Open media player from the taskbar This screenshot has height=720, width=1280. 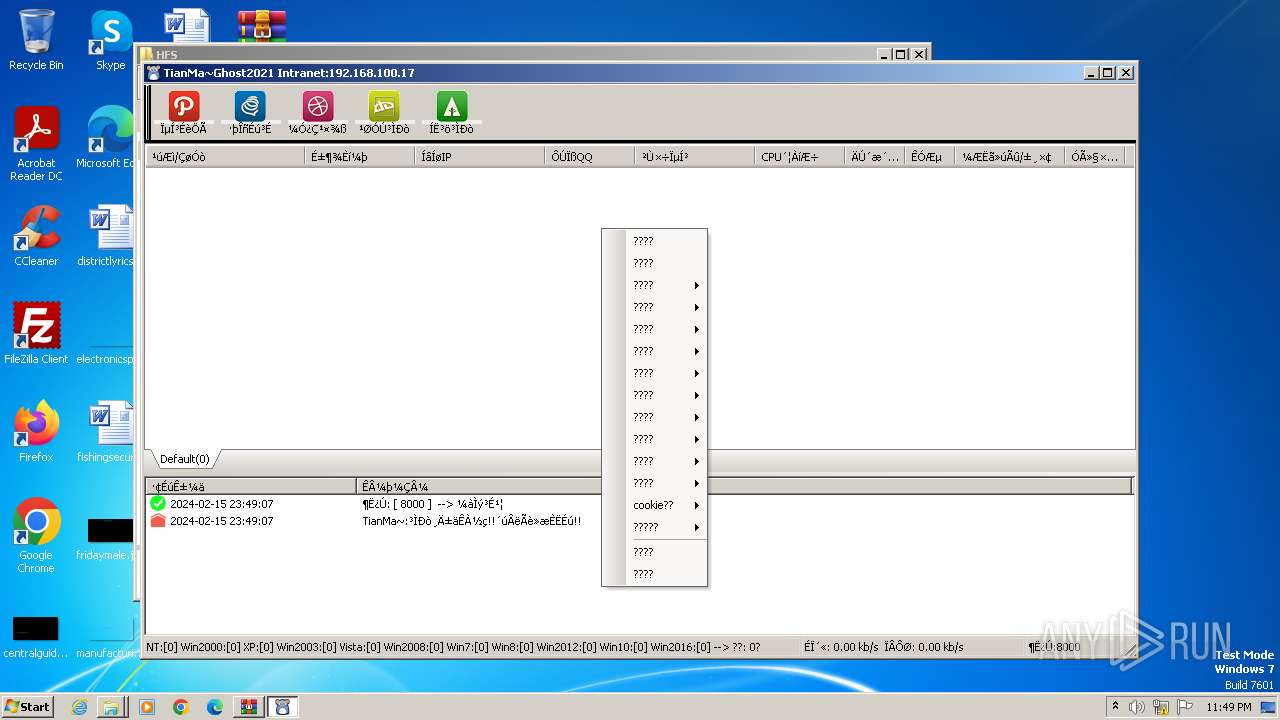pos(147,707)
